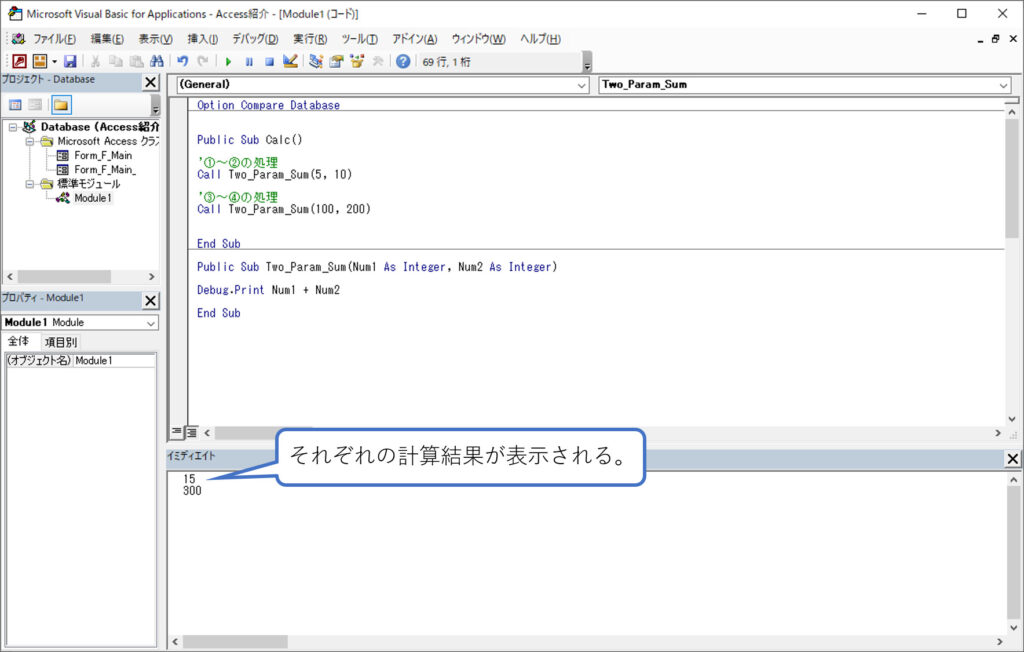1024x652 pixels.
Task: Click View Object icon in Project pane
Action: pyautogui.click(x=35, y=105)
